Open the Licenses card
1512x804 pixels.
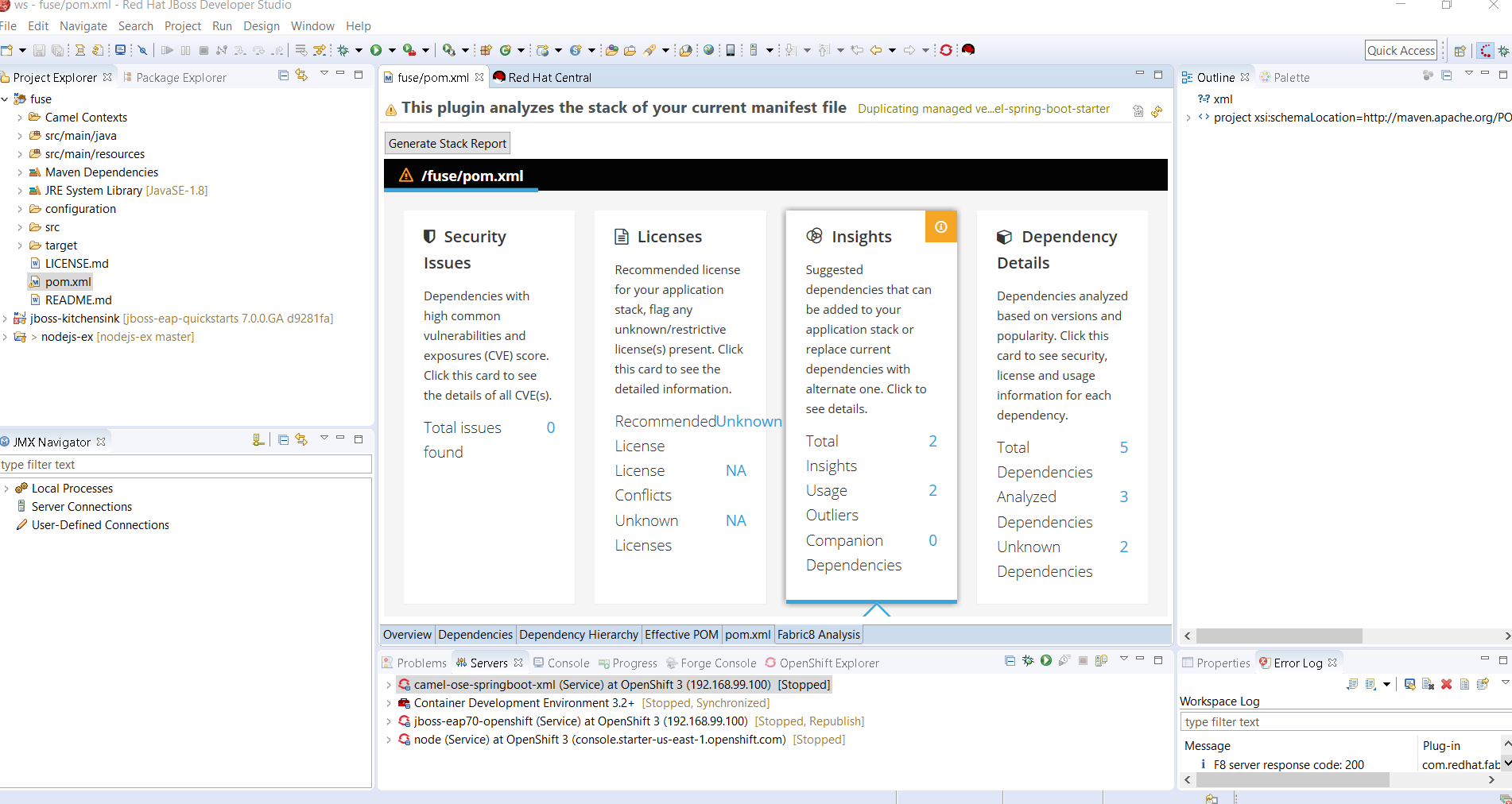(680, 407)
